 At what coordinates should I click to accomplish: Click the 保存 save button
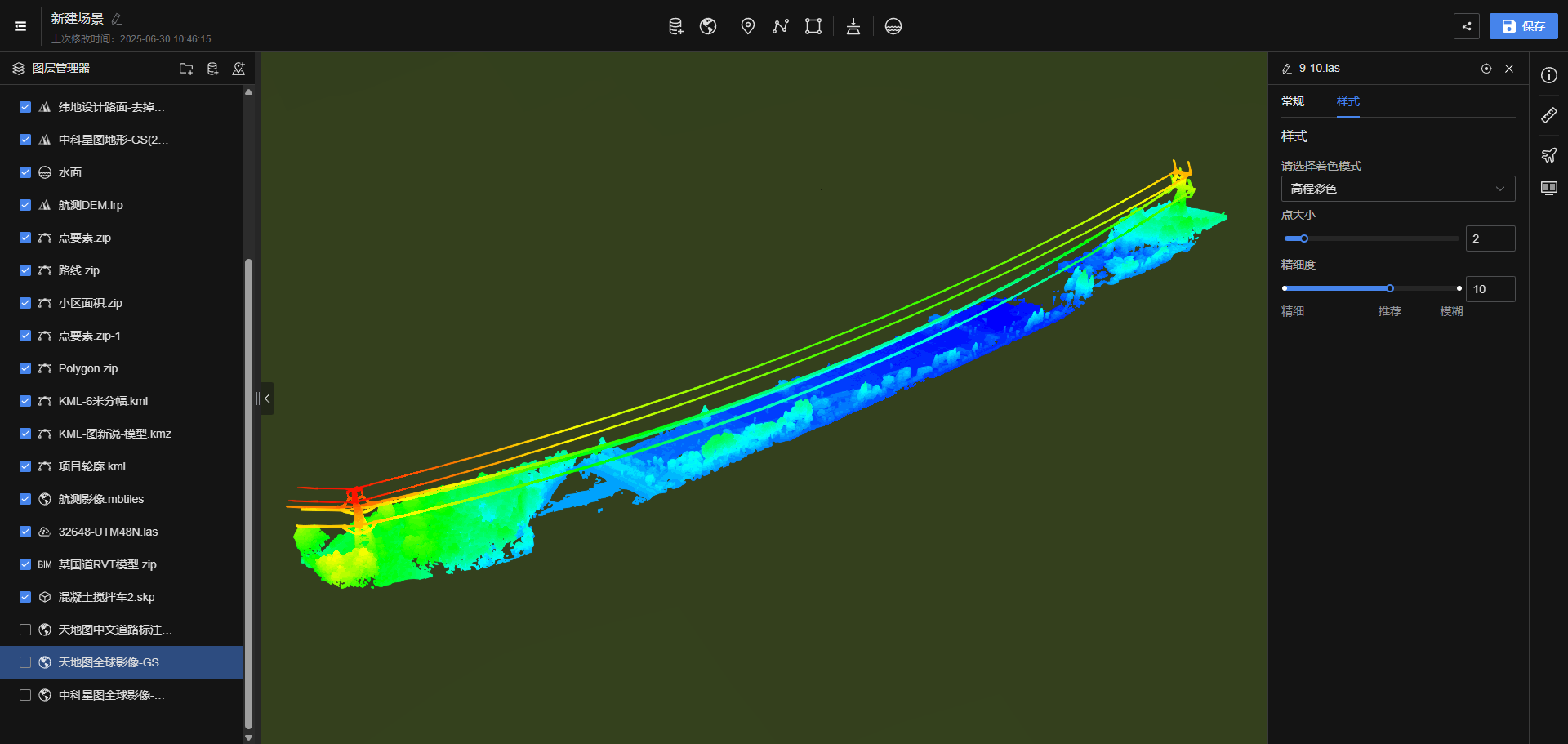tap(1523, 26)
